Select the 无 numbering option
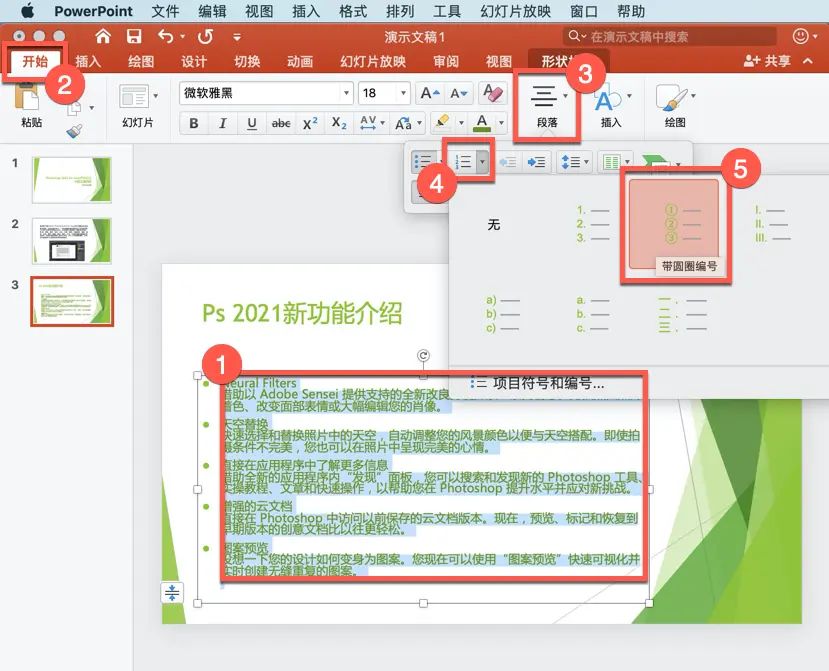This screenshot has width=829, height=671. tap(493, 225)
